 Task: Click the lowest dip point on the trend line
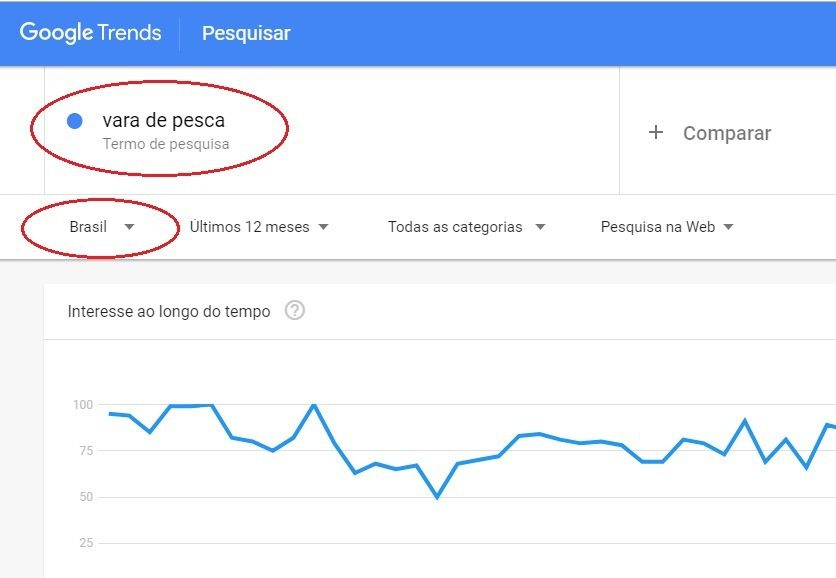coord(437,497)
